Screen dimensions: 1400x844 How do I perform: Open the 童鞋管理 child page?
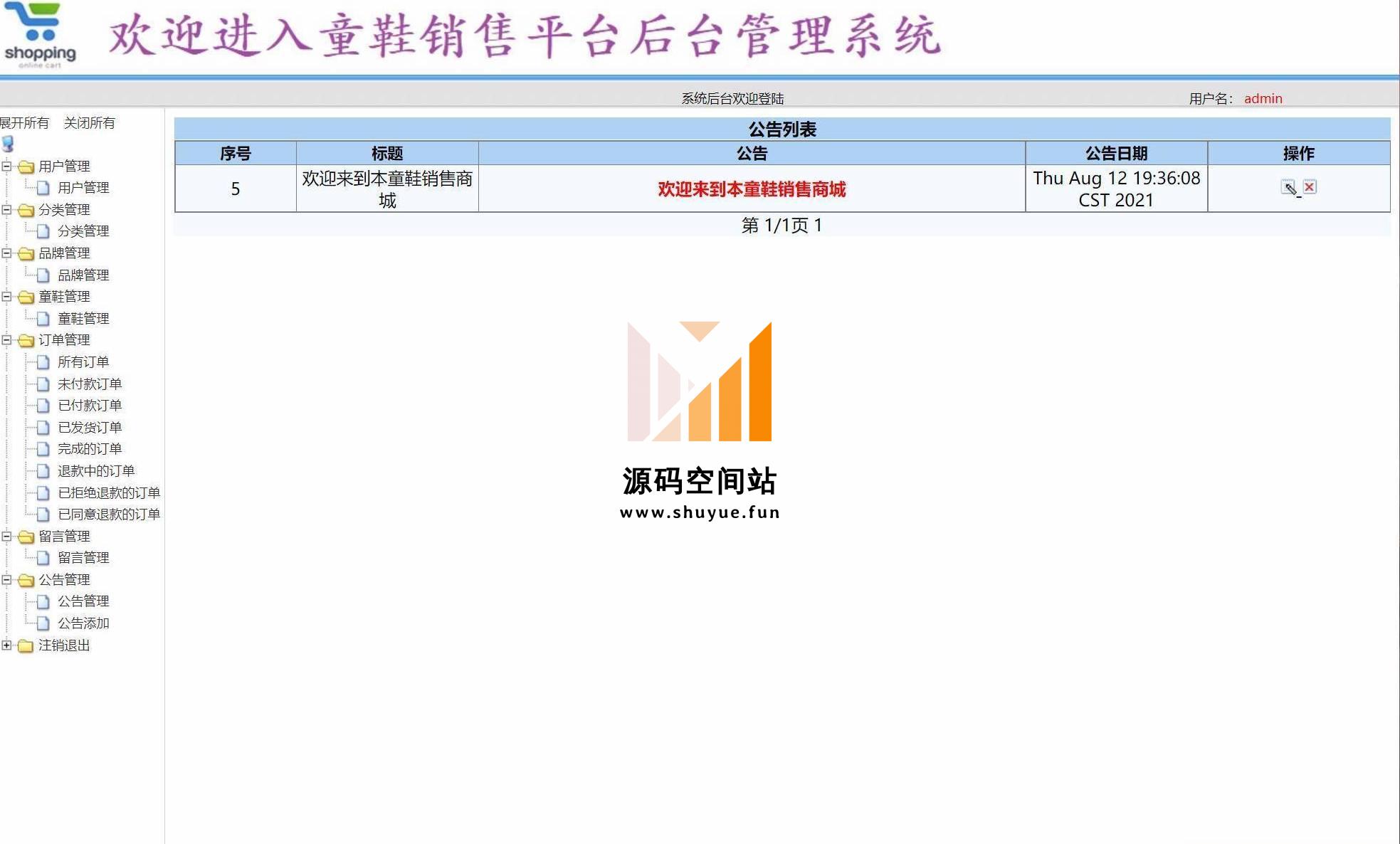83,319
